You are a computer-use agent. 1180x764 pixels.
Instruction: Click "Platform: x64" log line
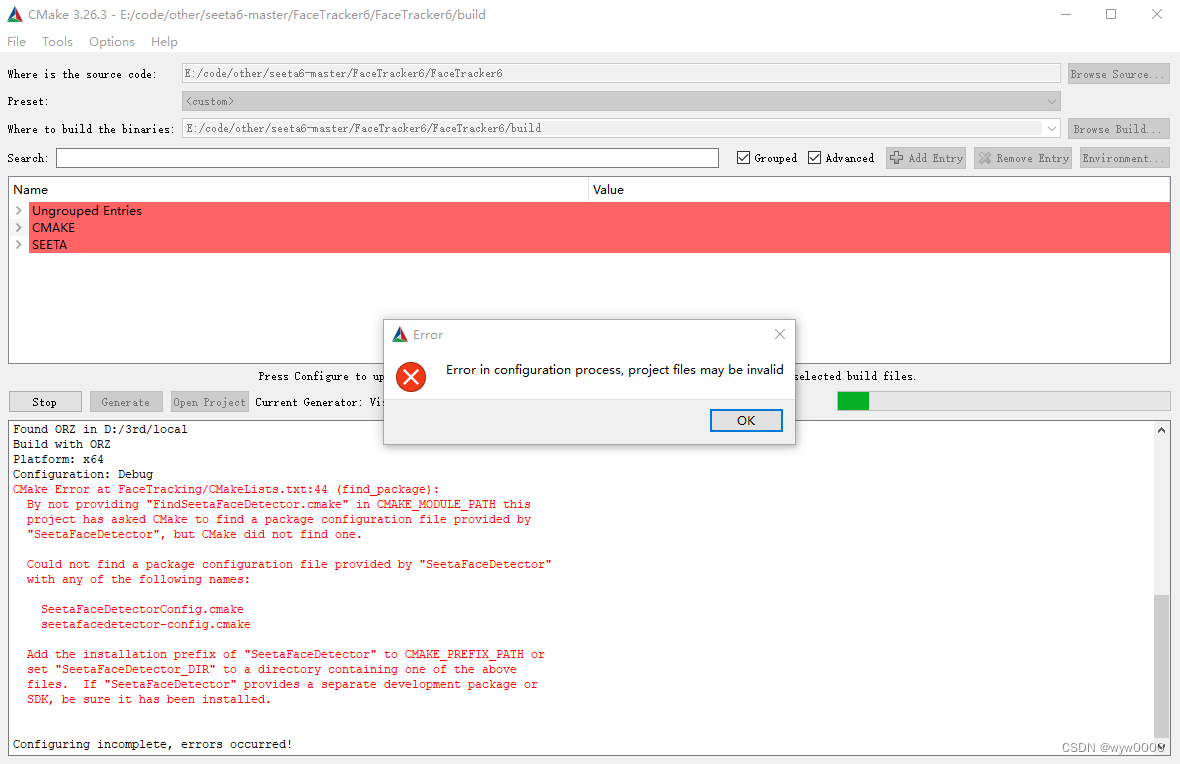58,459
